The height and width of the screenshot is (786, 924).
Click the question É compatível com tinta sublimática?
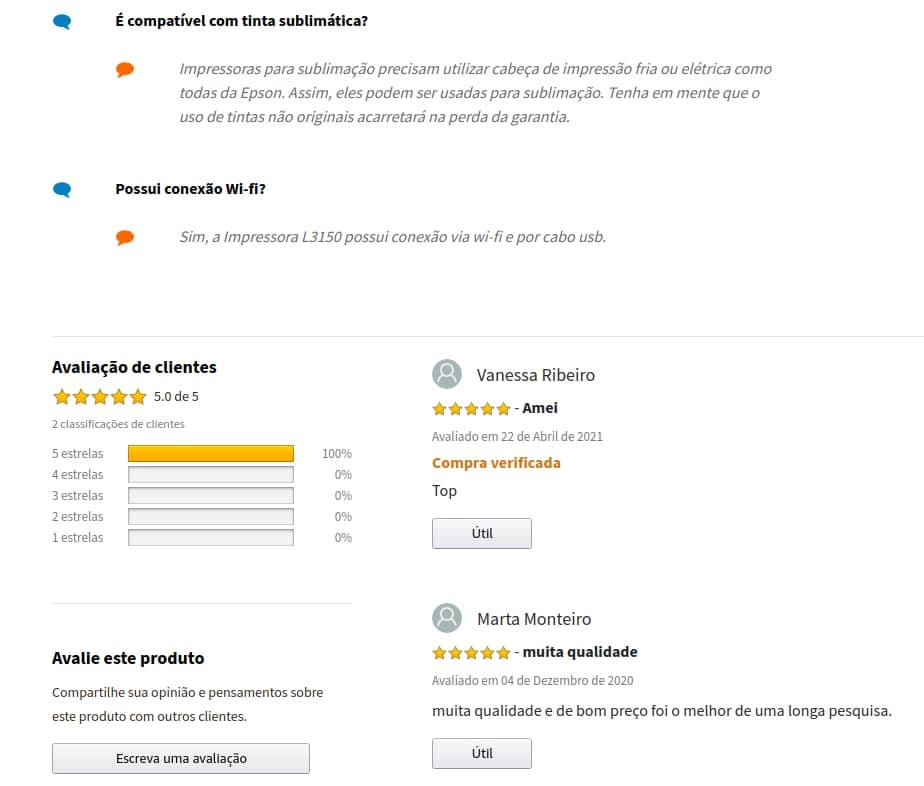[242, 21]
